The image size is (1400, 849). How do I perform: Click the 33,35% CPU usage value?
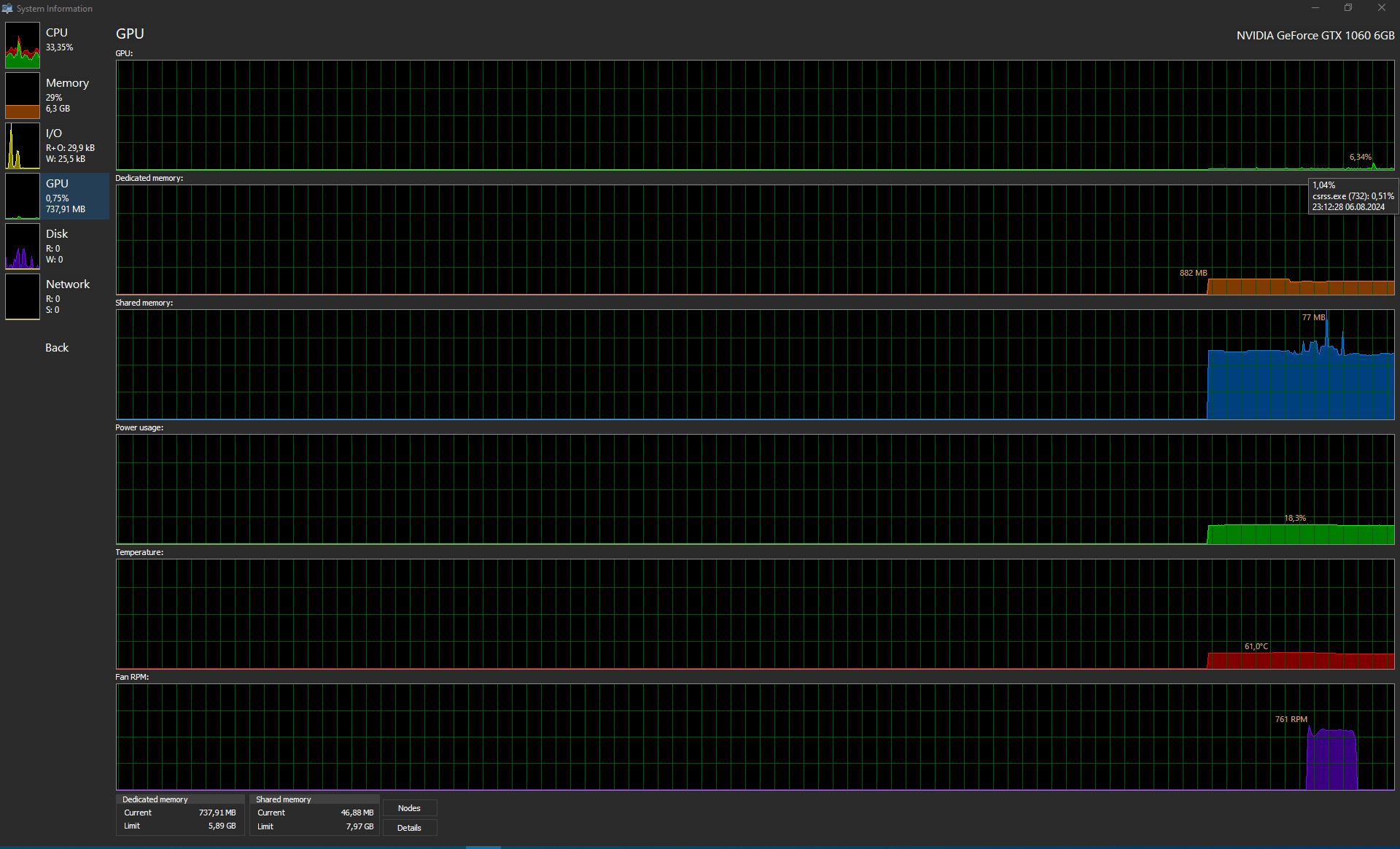pos(59,47)
